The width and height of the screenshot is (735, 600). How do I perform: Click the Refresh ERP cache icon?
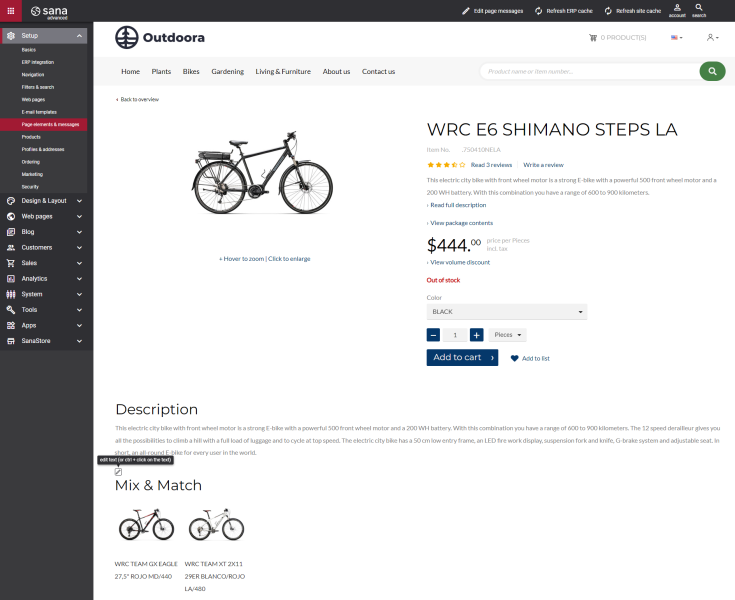pos(540,10)
